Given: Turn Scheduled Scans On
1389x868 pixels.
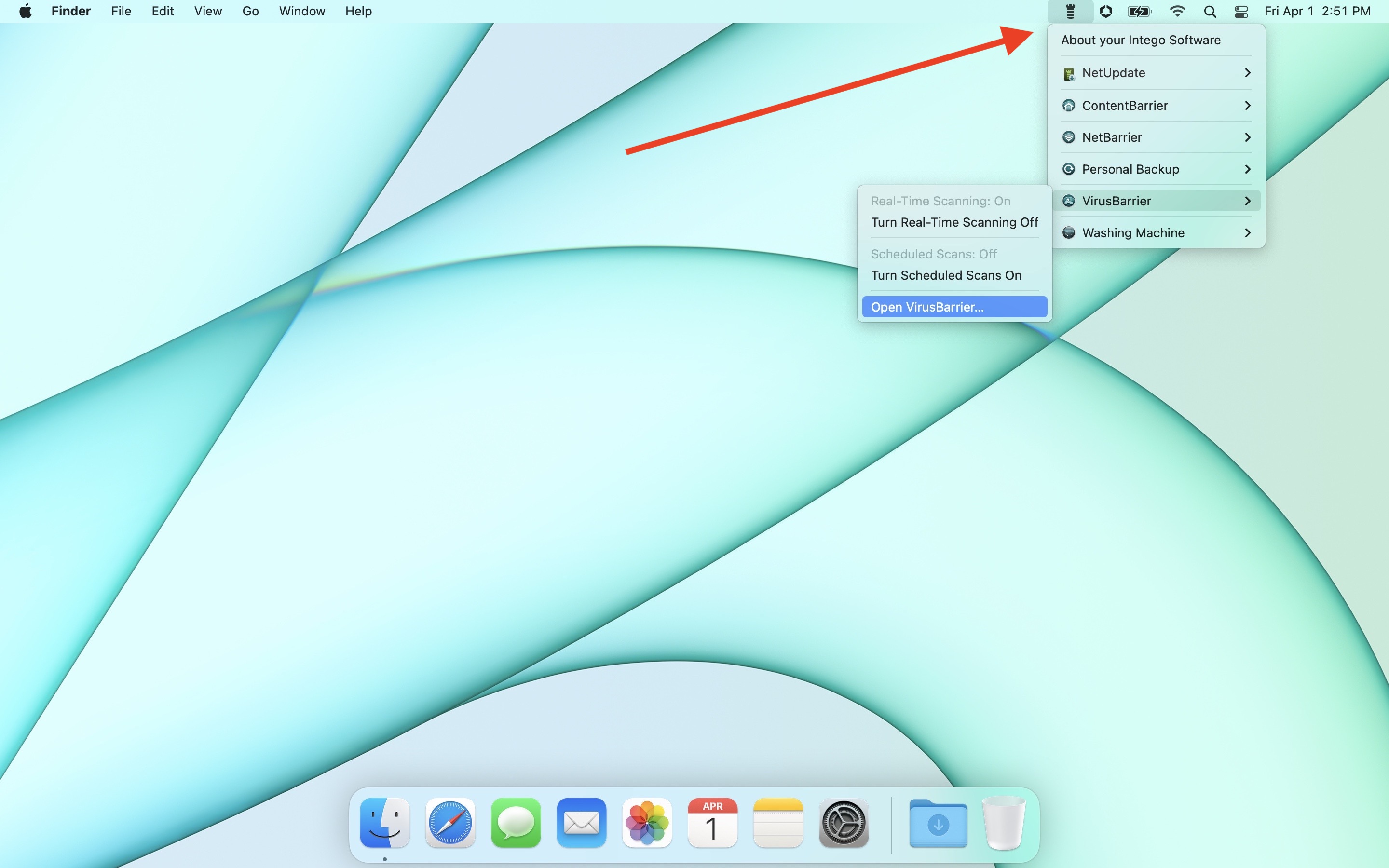Looking at the screenshot, I should click(x=946, y=275).
